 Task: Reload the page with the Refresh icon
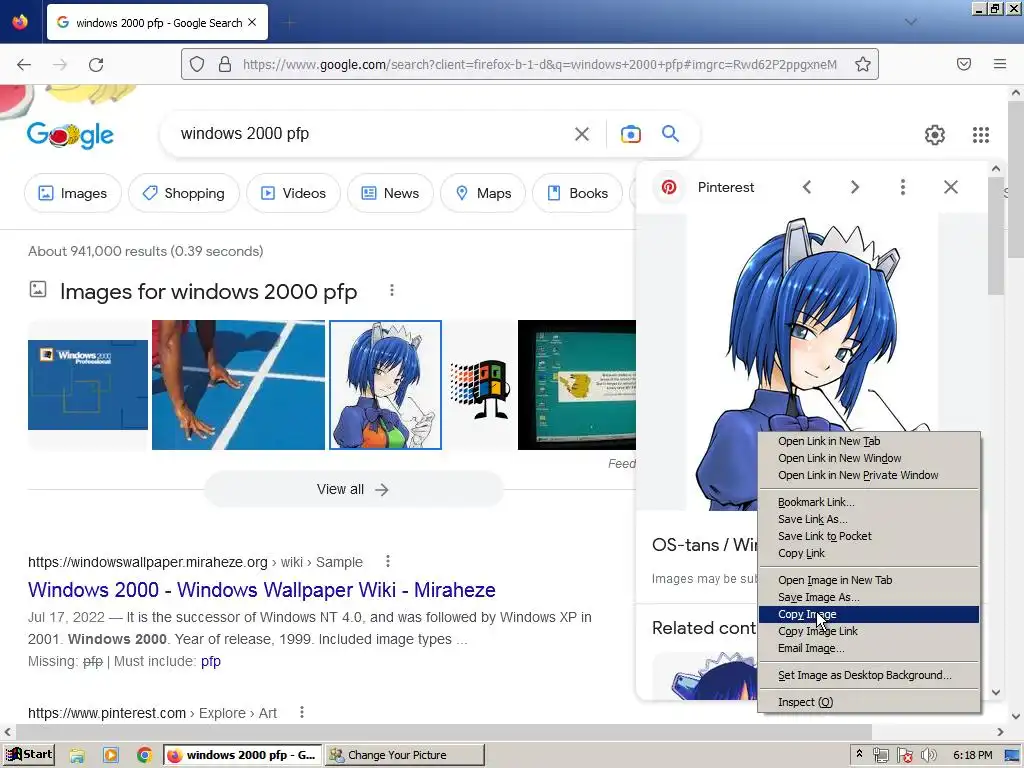tap(96, 64)
